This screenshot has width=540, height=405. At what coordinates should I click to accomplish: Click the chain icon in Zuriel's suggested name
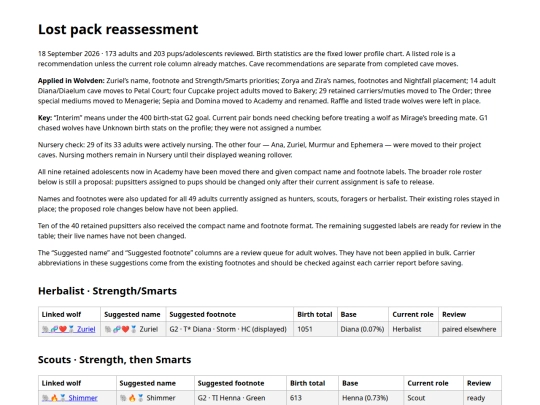117,329
